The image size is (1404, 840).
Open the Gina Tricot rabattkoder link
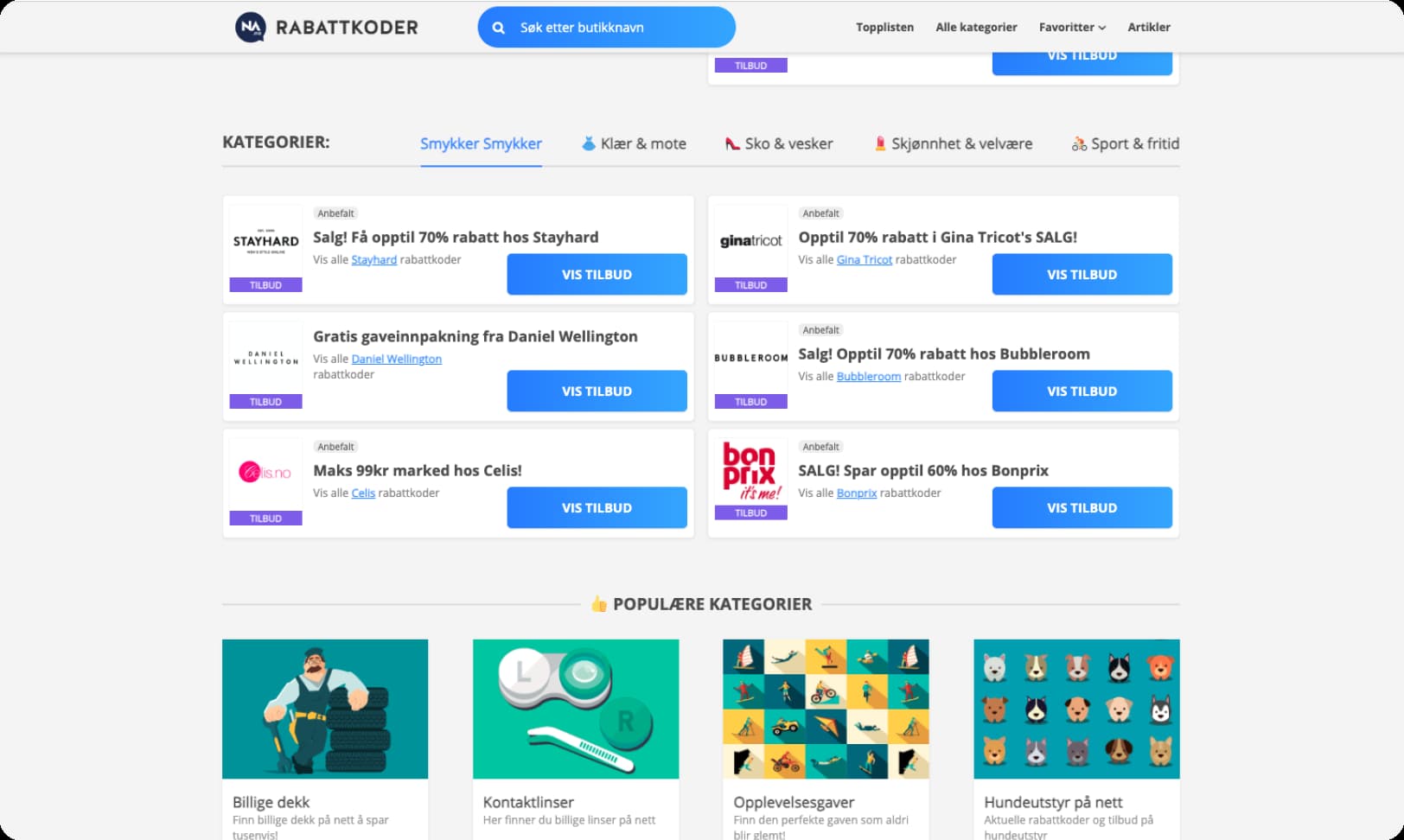pyautogui.click(x=864, y=259)
